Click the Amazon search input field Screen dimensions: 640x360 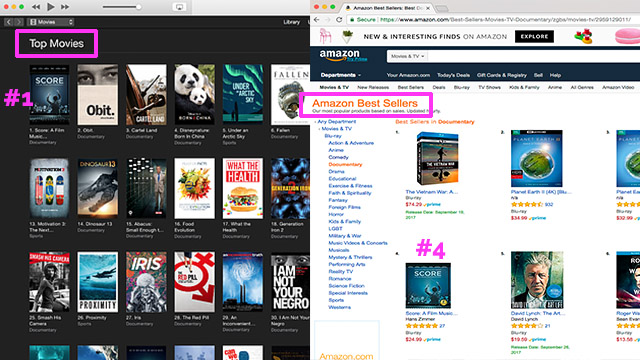point(533,56)
